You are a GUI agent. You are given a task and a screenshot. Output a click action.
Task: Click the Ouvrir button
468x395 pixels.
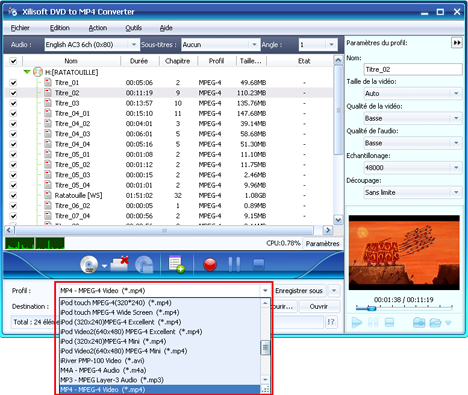(x=319, y=306)
